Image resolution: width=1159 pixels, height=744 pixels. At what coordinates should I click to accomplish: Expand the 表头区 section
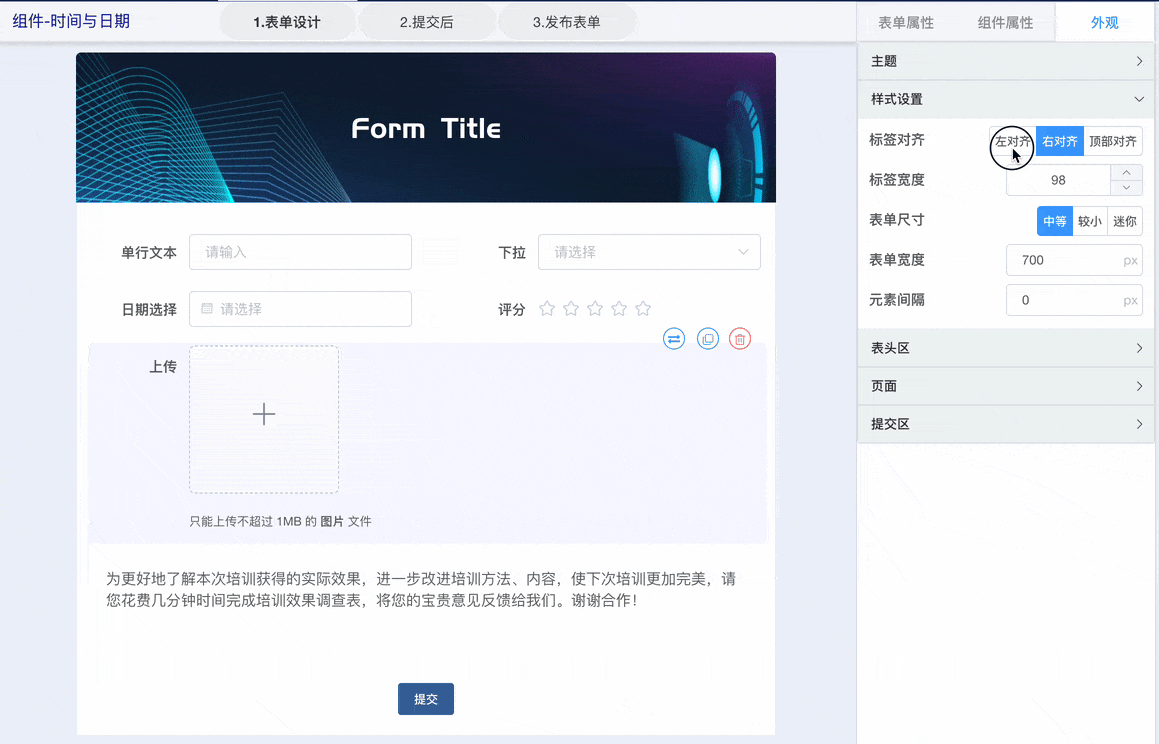coord(1006,348)
